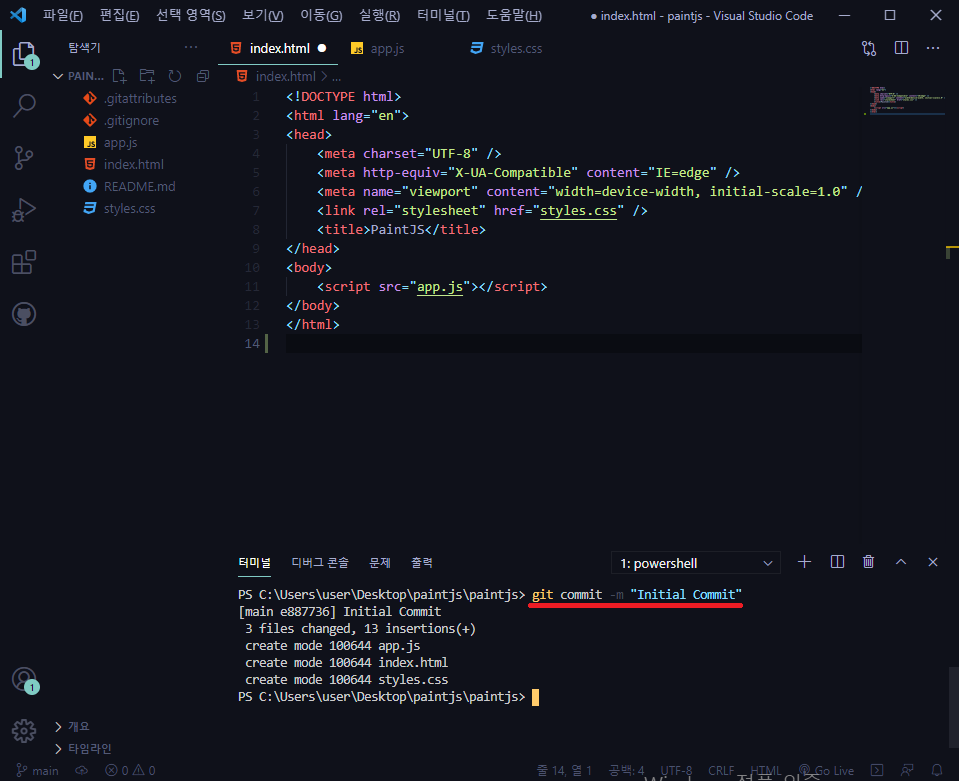Open the 선택 영역(S) menu
959x781 pixels.
click(x=191, y=15)
